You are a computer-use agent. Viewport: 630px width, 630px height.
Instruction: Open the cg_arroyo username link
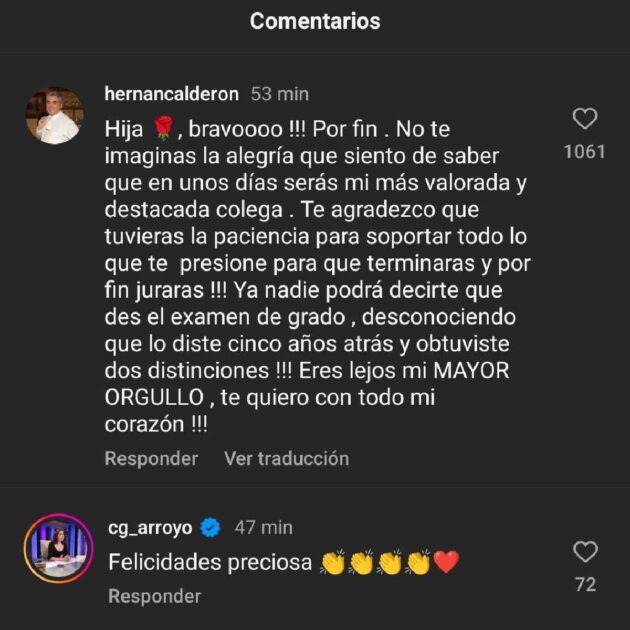[x=150, y=526]
